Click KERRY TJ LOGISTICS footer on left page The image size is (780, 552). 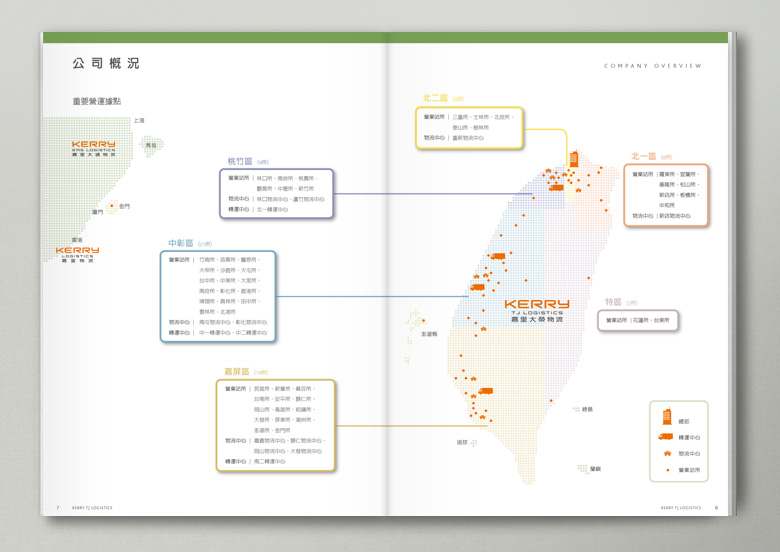(92, 508)
